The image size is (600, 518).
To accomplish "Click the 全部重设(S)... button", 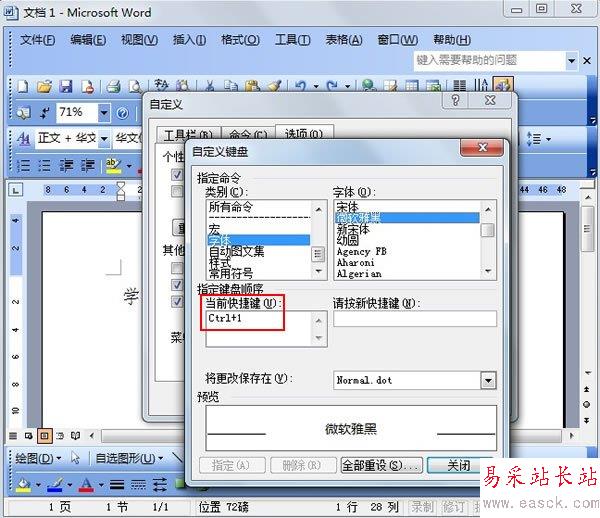I will [382, 465].
